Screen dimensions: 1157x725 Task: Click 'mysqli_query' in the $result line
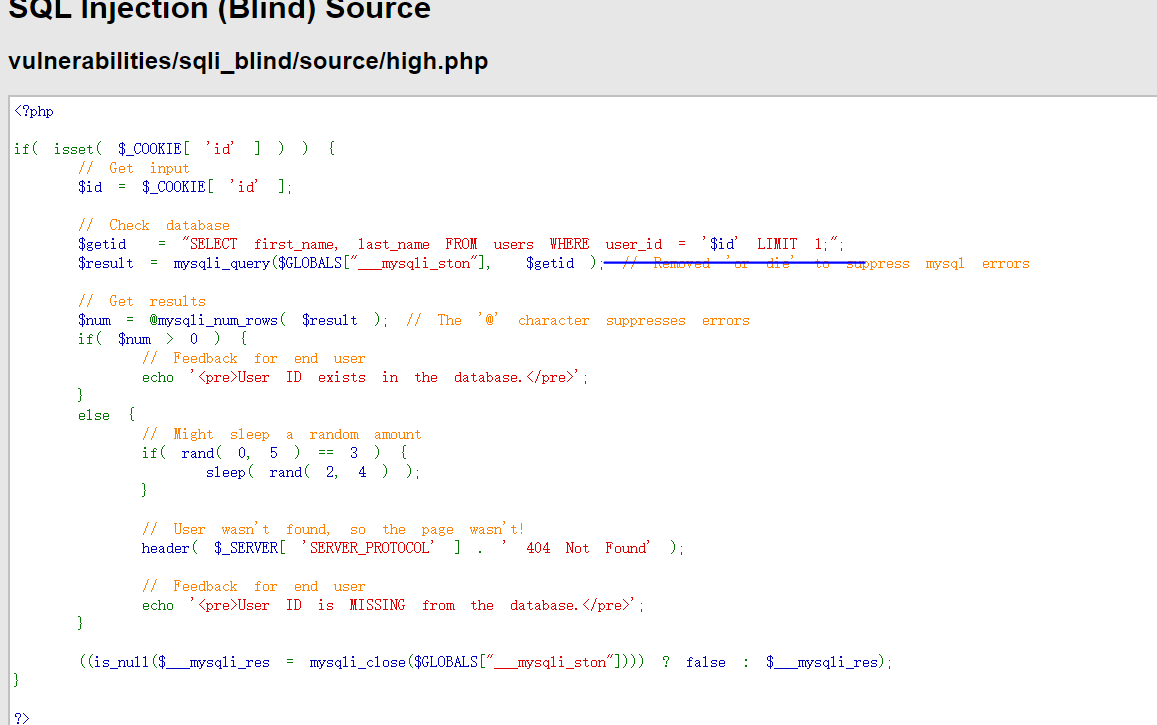(221, 263)
